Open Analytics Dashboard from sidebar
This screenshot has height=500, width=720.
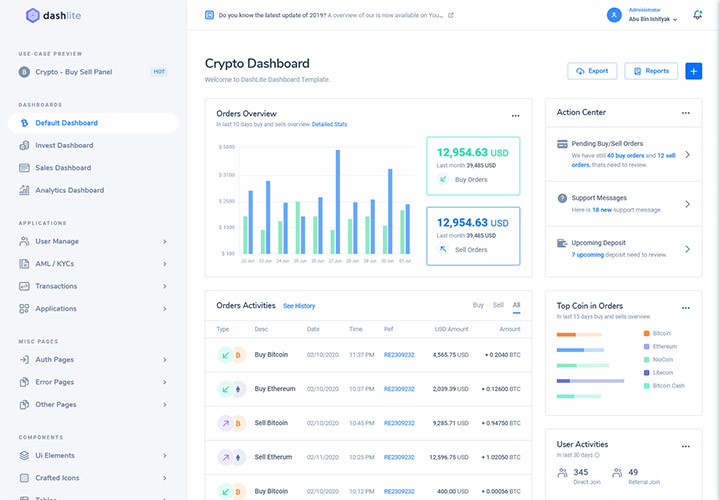[x=69, y=190]
